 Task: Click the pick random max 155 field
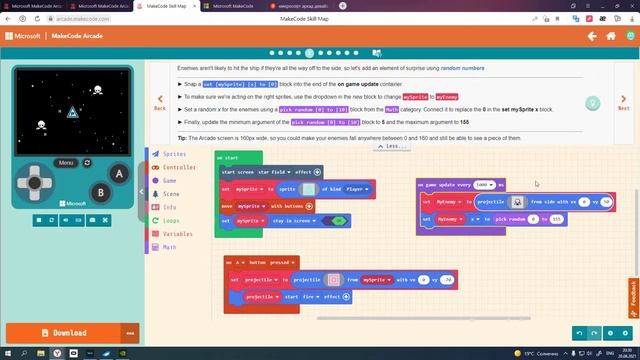point(556,219)
